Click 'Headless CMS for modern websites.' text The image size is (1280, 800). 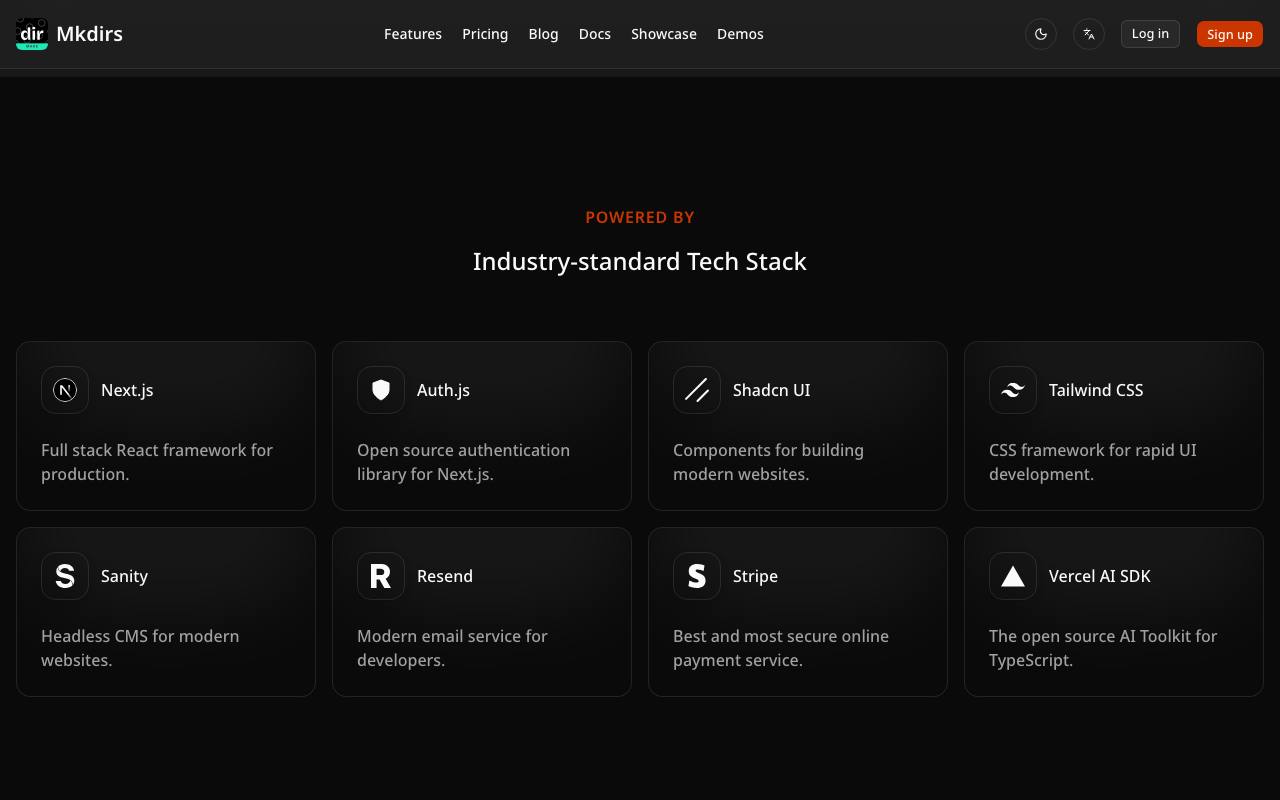pyautogui.click(x=140, y=648)
